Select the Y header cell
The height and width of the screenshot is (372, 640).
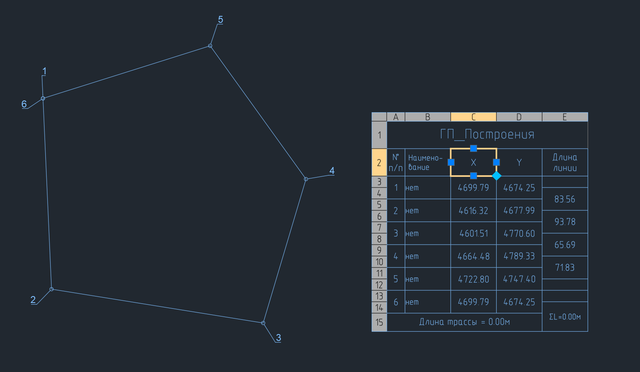click(x=519, y=163)
